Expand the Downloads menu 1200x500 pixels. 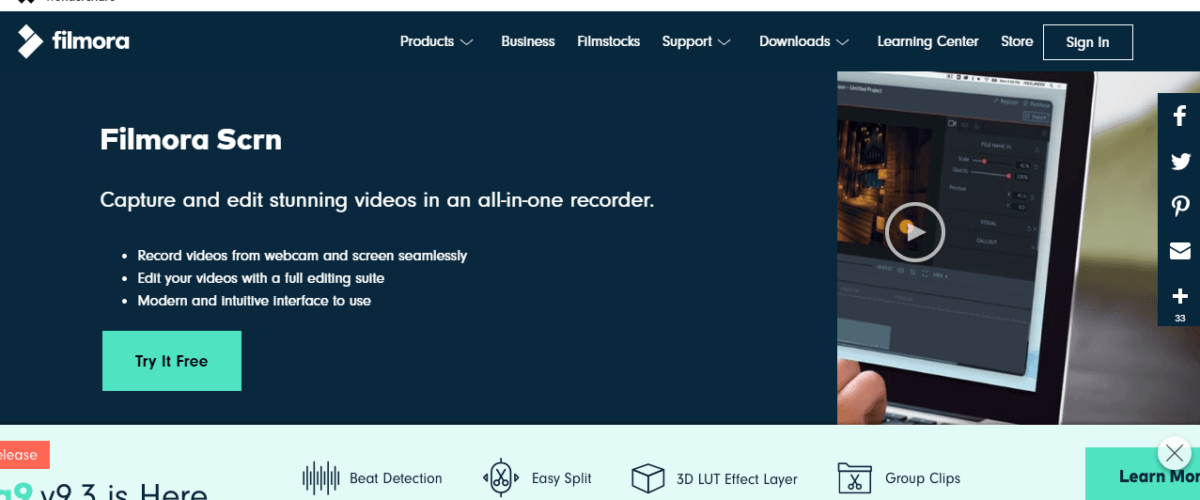coord(804,42)
